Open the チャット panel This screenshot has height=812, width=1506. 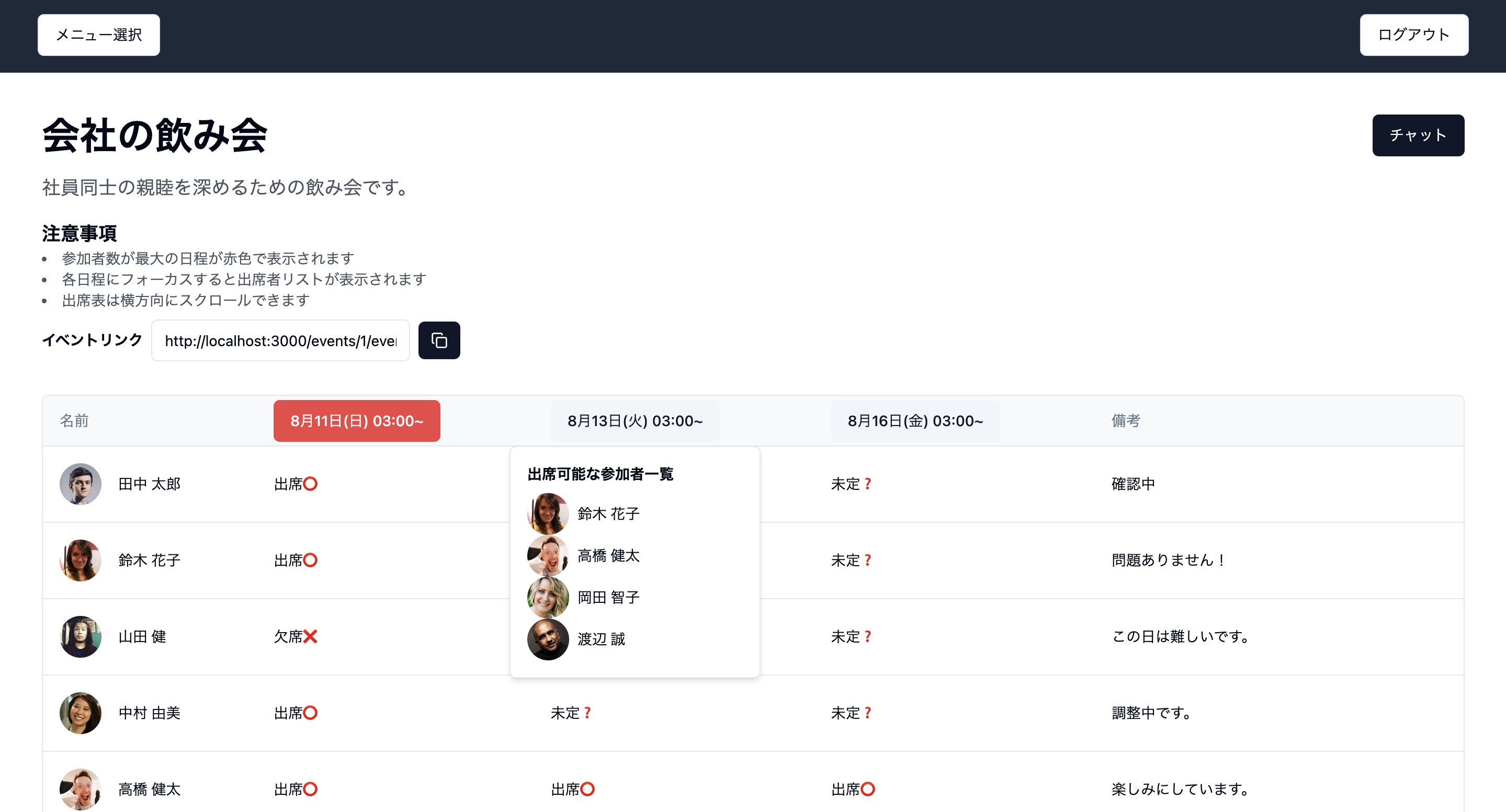(1418, 135)
